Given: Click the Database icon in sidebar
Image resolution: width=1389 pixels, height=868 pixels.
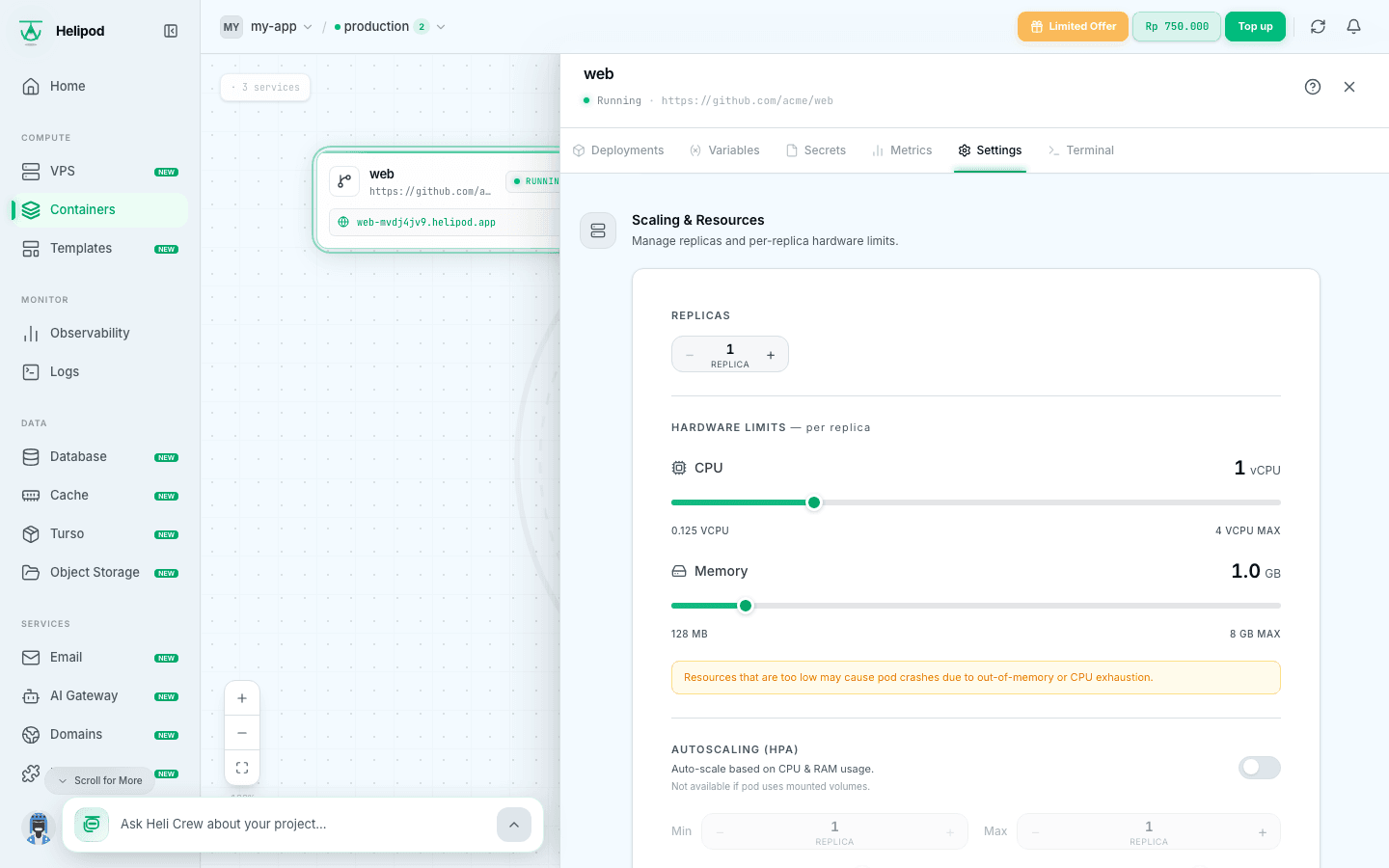Looking at the screenshot, I should pos(31,456).
